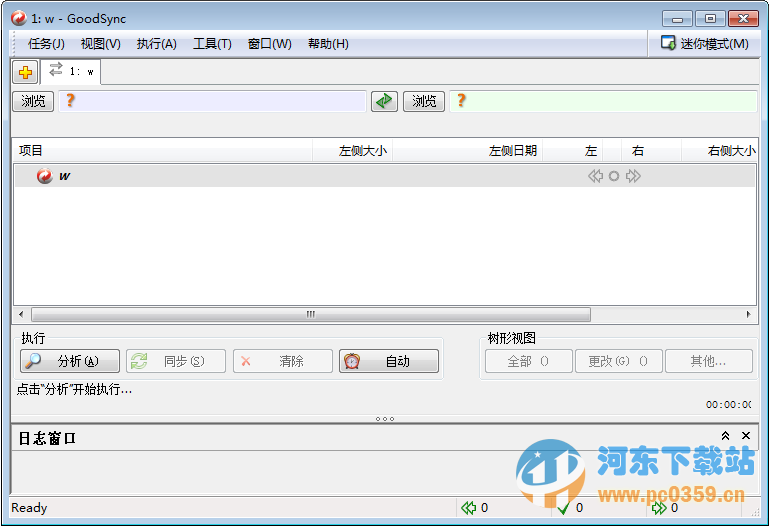
Task: Select the w row in file tree
Action: coord(385,176)
